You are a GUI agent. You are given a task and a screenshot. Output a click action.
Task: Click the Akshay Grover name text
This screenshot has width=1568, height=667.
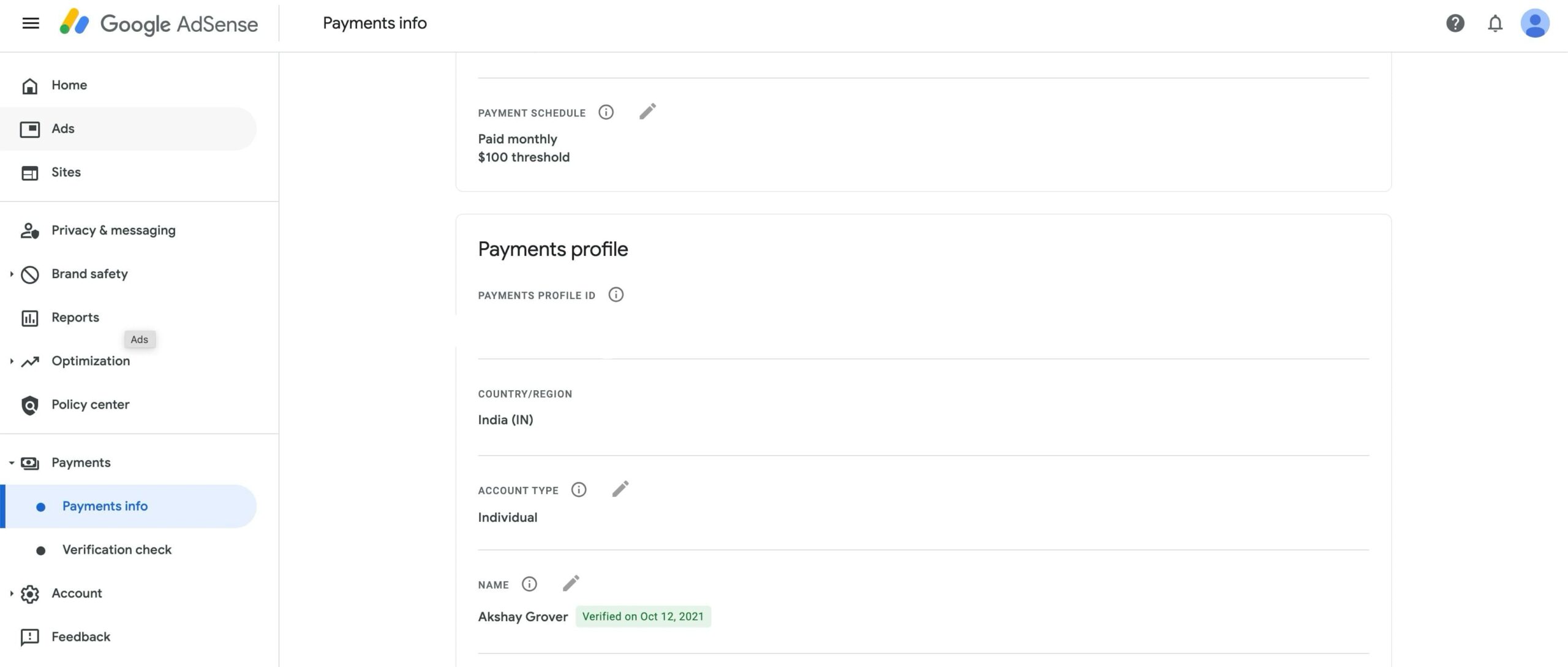click(522, 617)
